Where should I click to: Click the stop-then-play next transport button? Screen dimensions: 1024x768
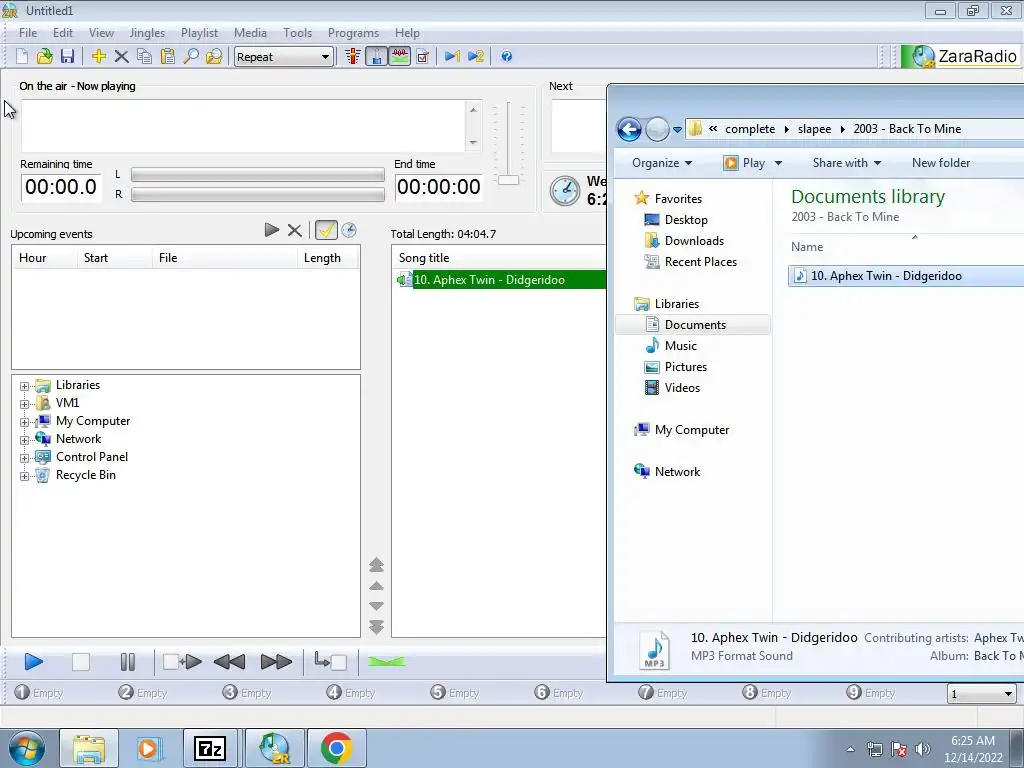[x=182, y=662]
